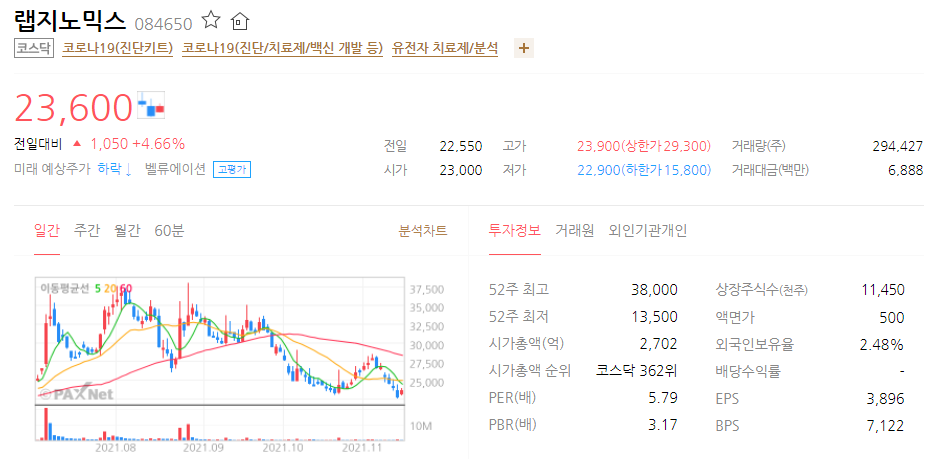Click the 외국인보유율 value 2.48%
The image size is (935, 471).
pyautogui.click(x=882, y=345)
